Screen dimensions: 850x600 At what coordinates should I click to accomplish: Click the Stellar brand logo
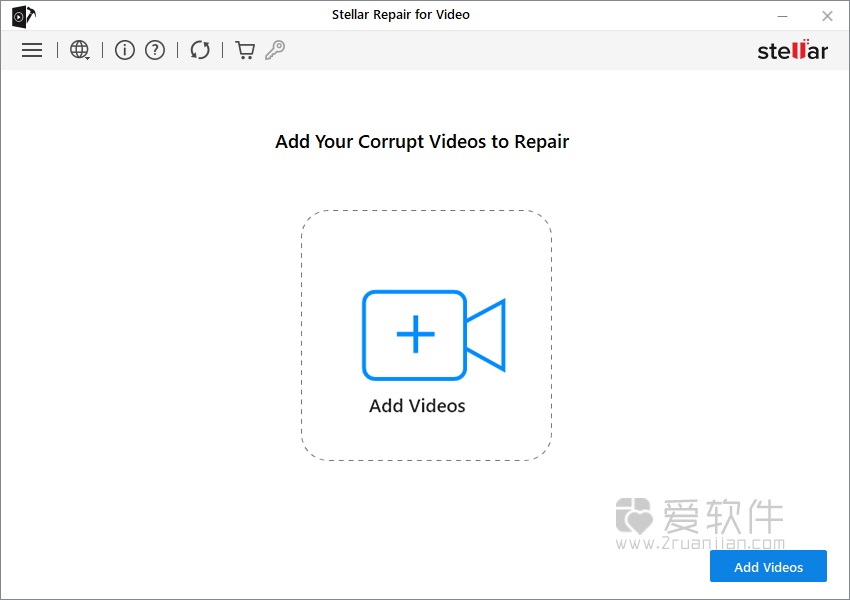click(x=792, y=50)
